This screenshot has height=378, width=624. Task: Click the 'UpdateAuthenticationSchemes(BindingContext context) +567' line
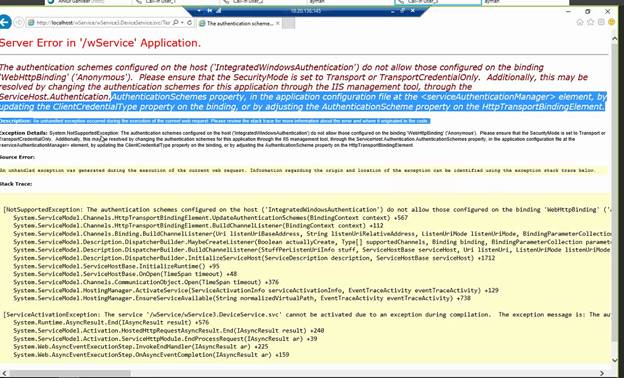pos(211,218)
